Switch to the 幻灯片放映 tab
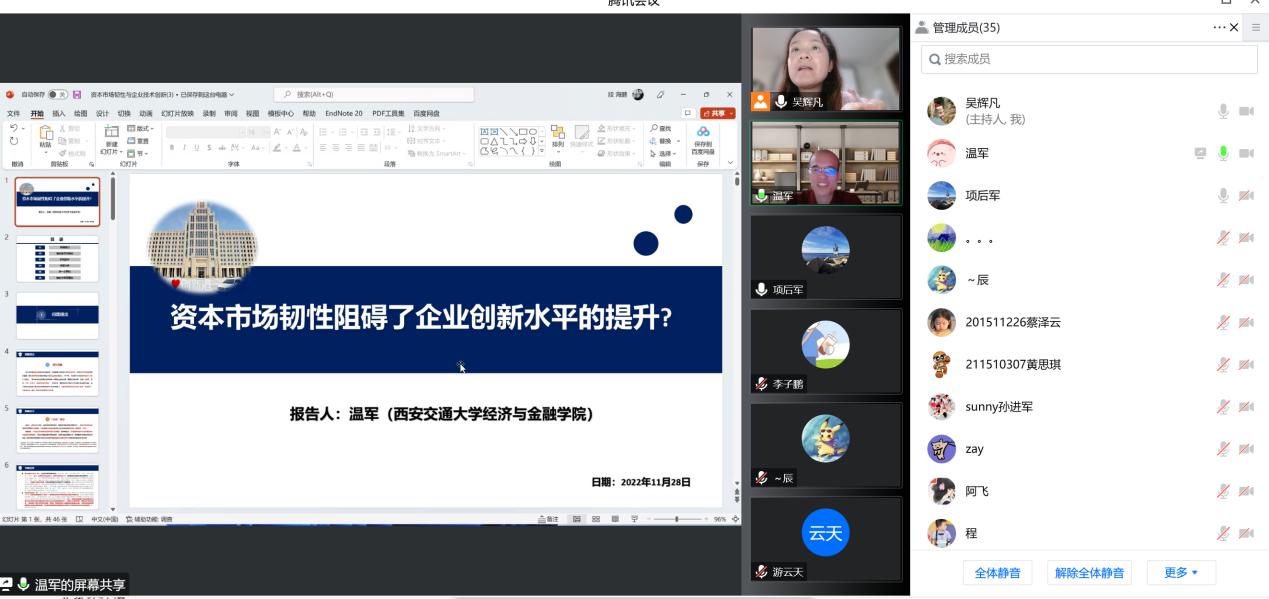The image size is (1269, 599). 177,114
